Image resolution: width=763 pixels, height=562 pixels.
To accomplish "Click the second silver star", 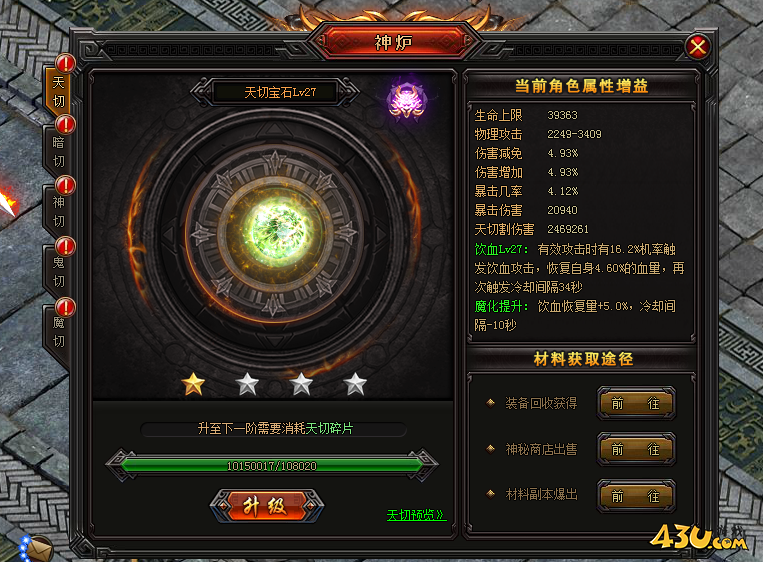I will point(247,384).
